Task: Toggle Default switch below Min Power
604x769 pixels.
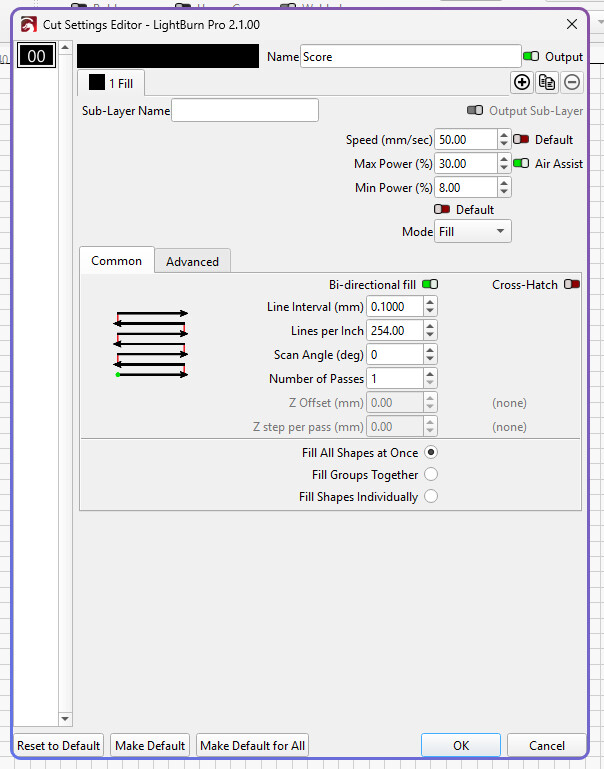Action: tap(442, 209)
